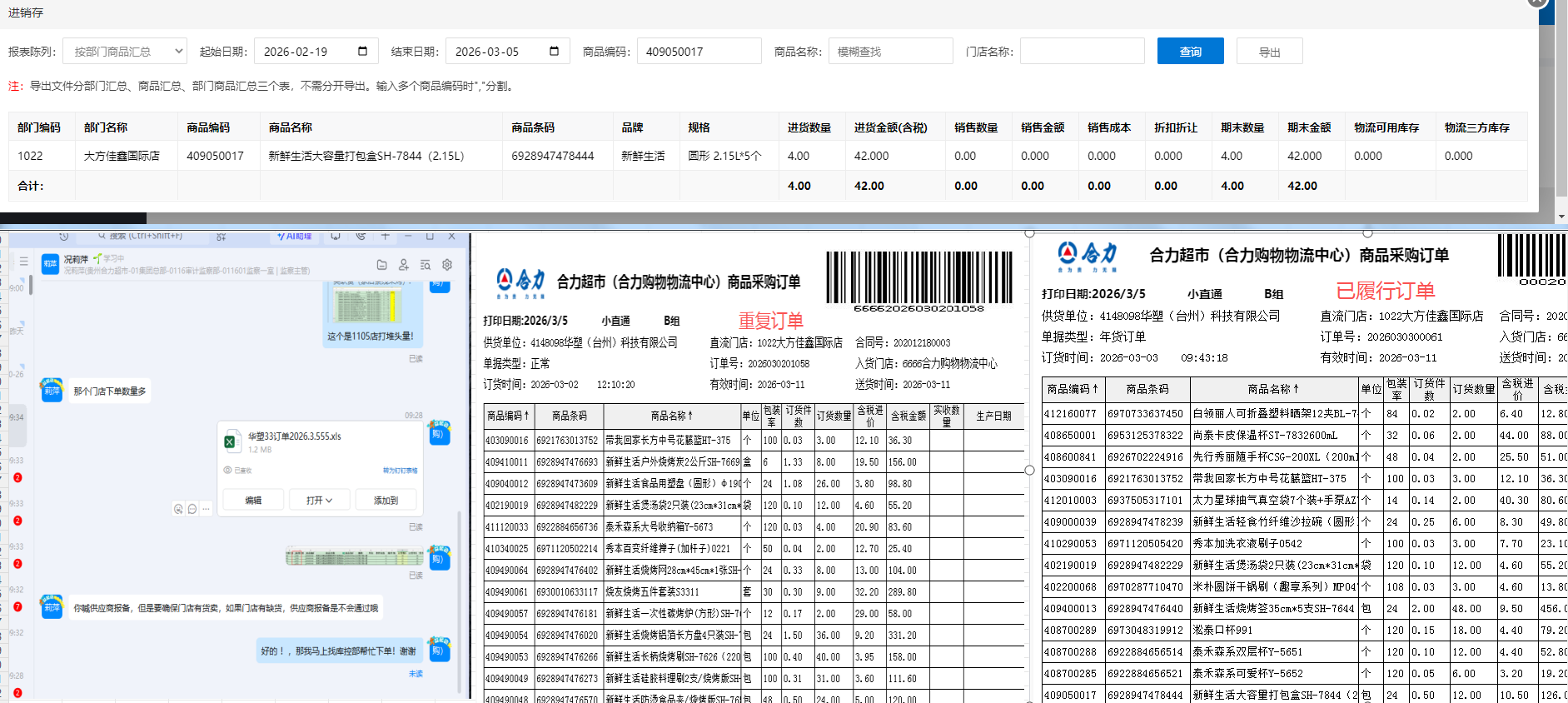
Task: Open the chat files folder icon
Action: point(381,265)
